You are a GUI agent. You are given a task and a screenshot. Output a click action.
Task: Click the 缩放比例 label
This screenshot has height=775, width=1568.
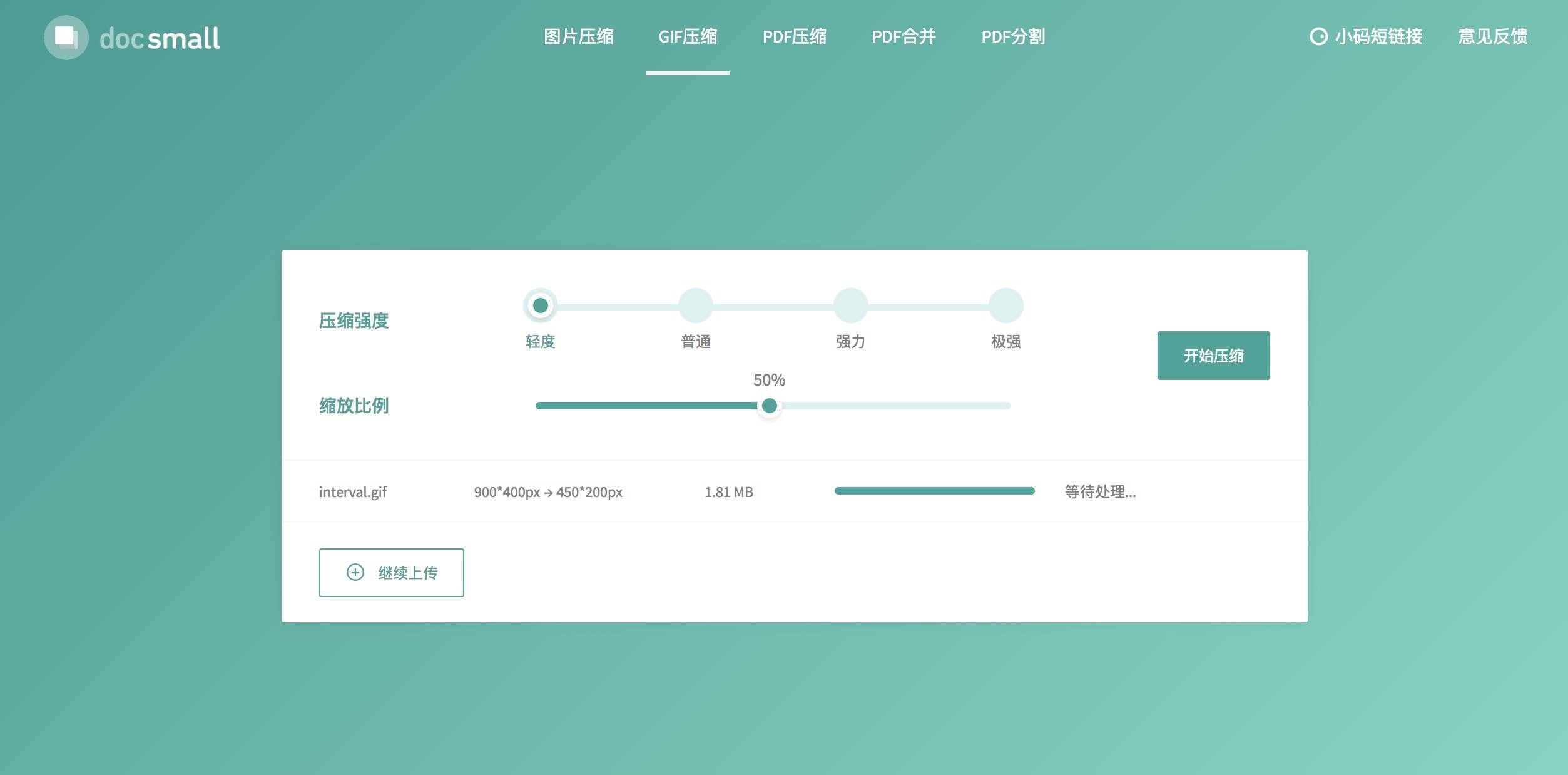coord(354,406)
